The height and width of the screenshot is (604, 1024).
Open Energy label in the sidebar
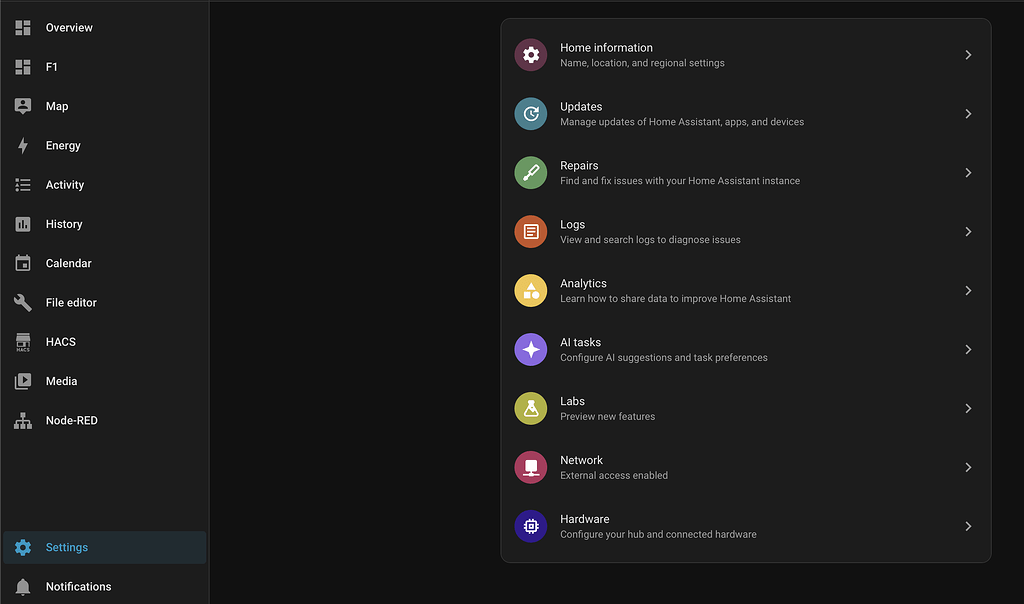pos(63,146)
